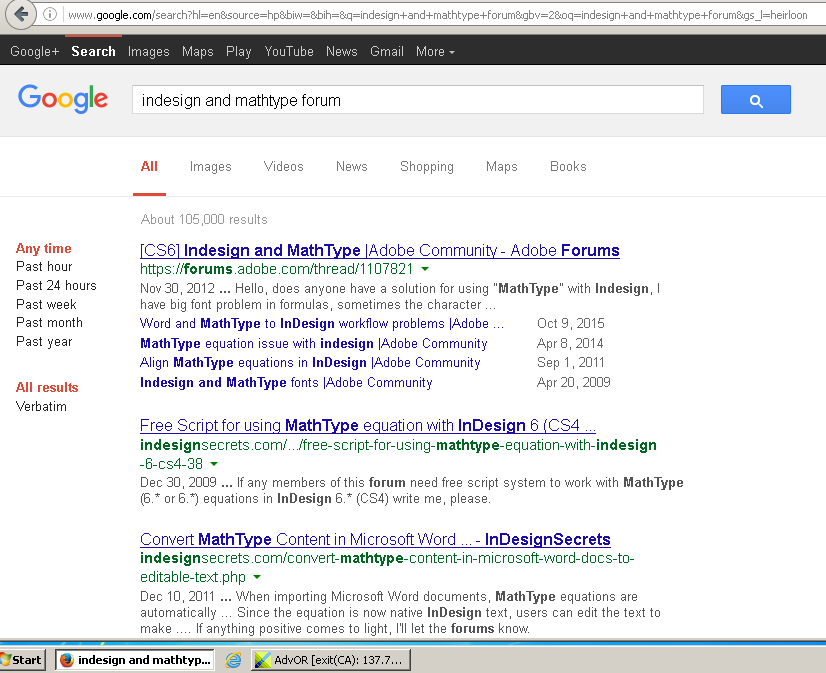Open Google+ in the top bar
The image size is (826, 673).
coord(35,52)
